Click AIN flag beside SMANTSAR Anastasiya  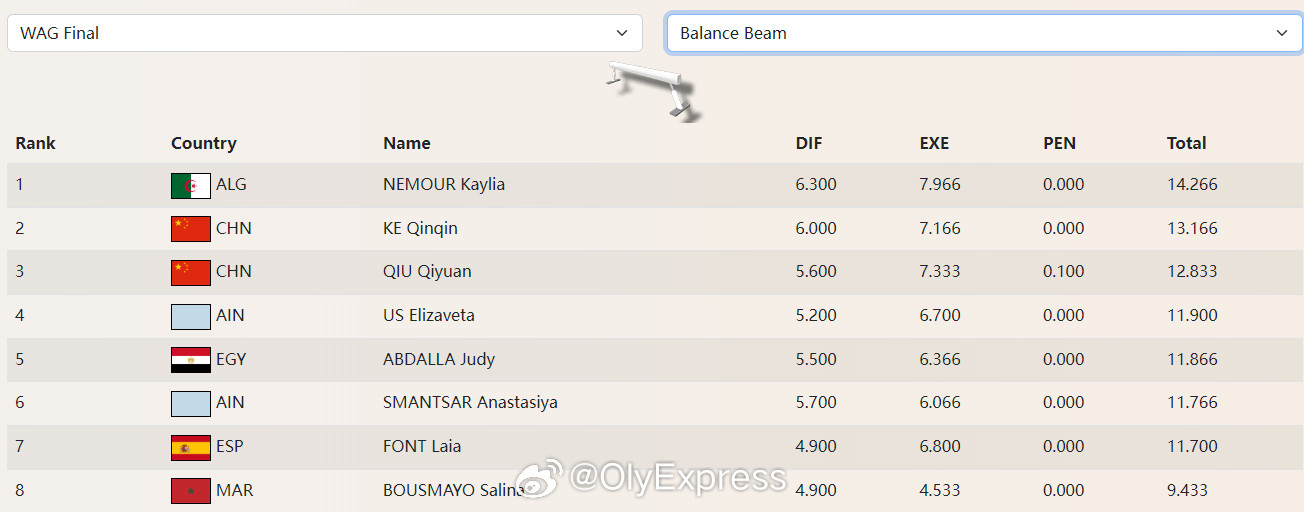(x=190, y=403)
